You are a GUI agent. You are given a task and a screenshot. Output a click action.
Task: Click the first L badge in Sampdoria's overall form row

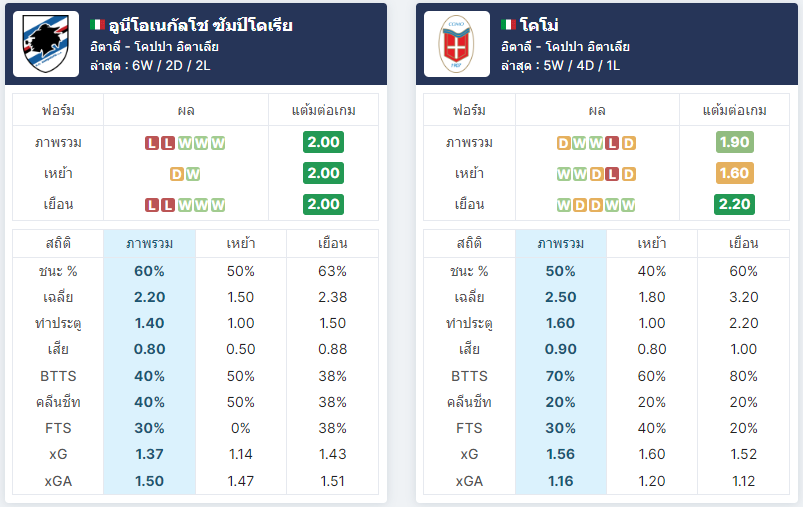coord(152,143)
